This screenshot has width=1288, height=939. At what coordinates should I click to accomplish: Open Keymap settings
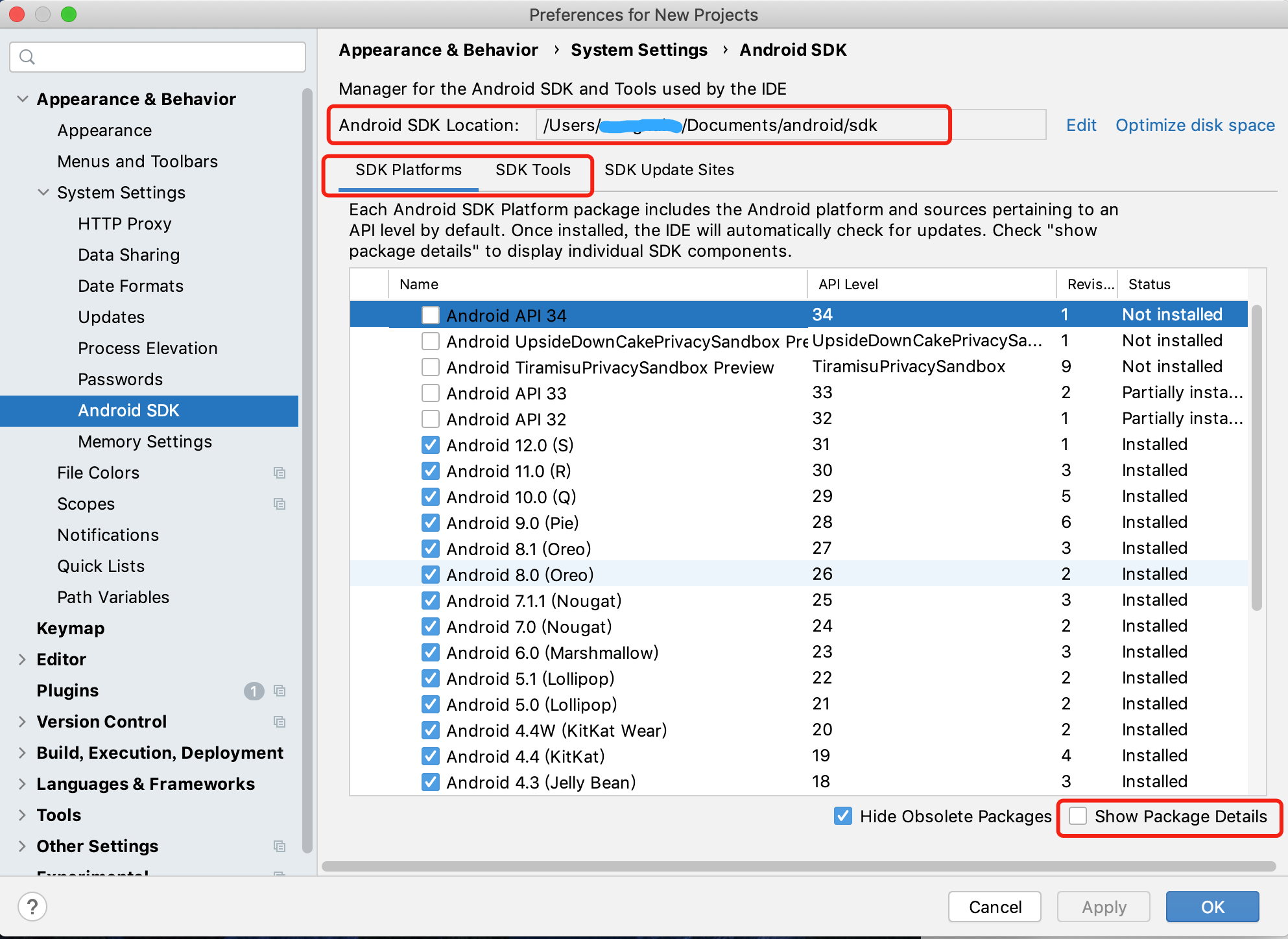coord(70,628)
